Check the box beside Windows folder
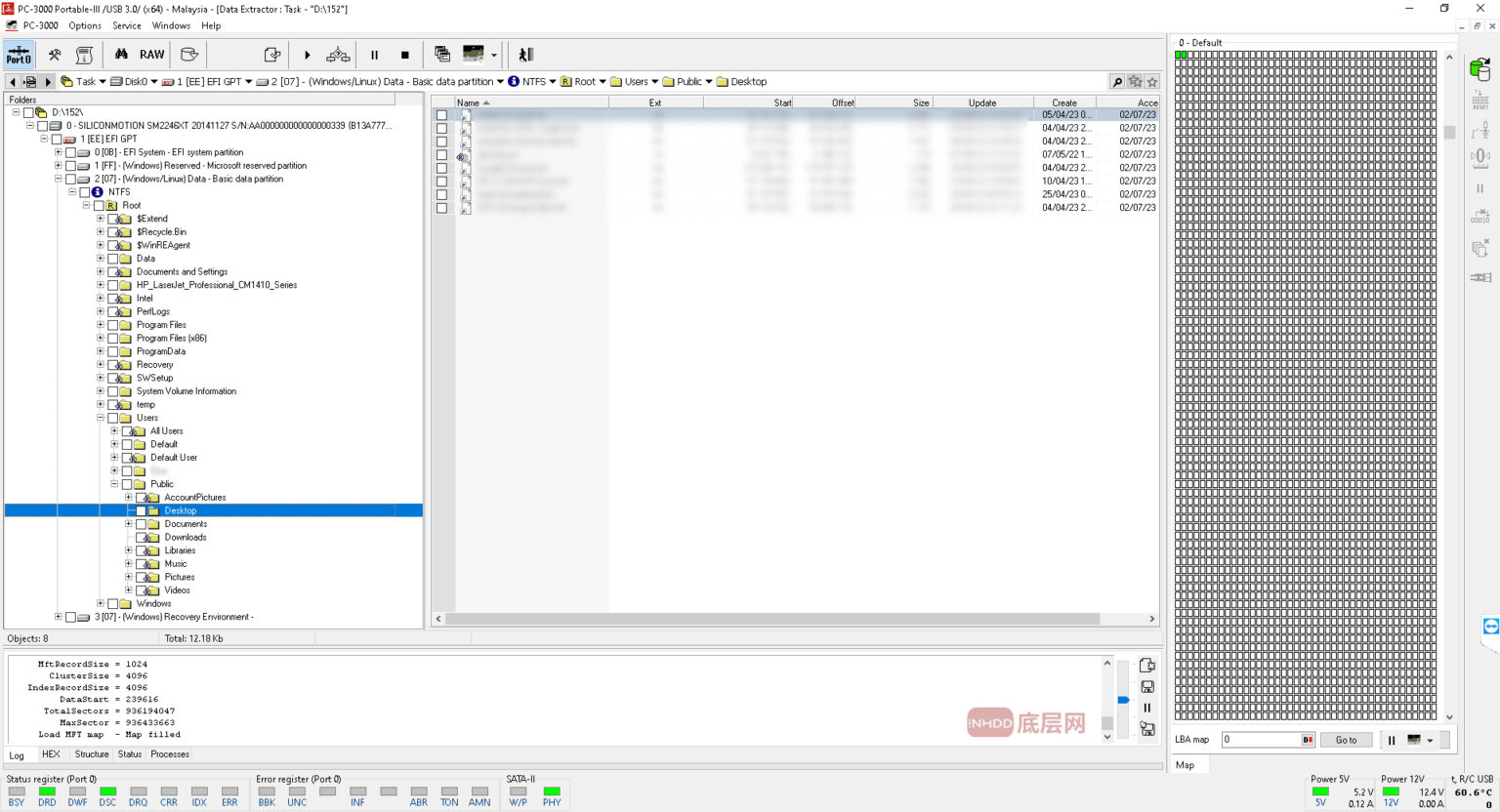The image size is (1500, 812). 113,604
